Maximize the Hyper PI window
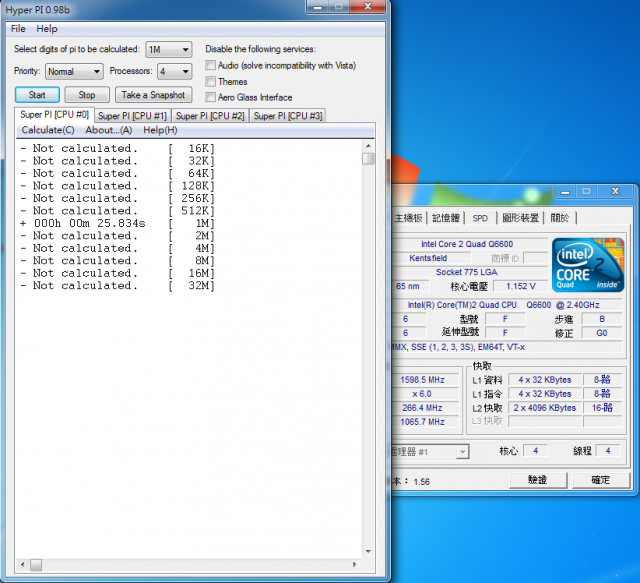The image size is (640, 583). point(339,7)
